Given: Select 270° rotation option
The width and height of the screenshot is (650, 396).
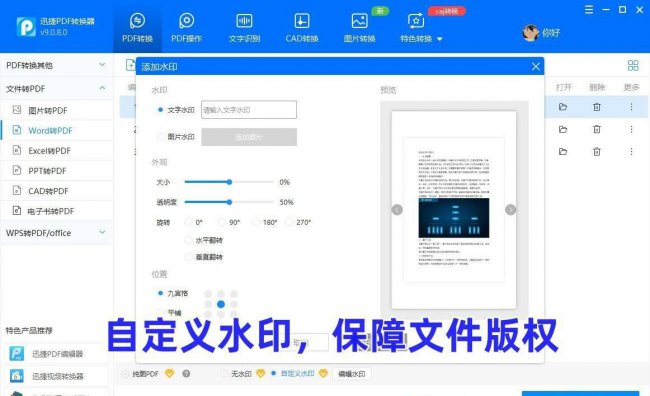Looking at the screenshot, I should click(x=289, y=222).
